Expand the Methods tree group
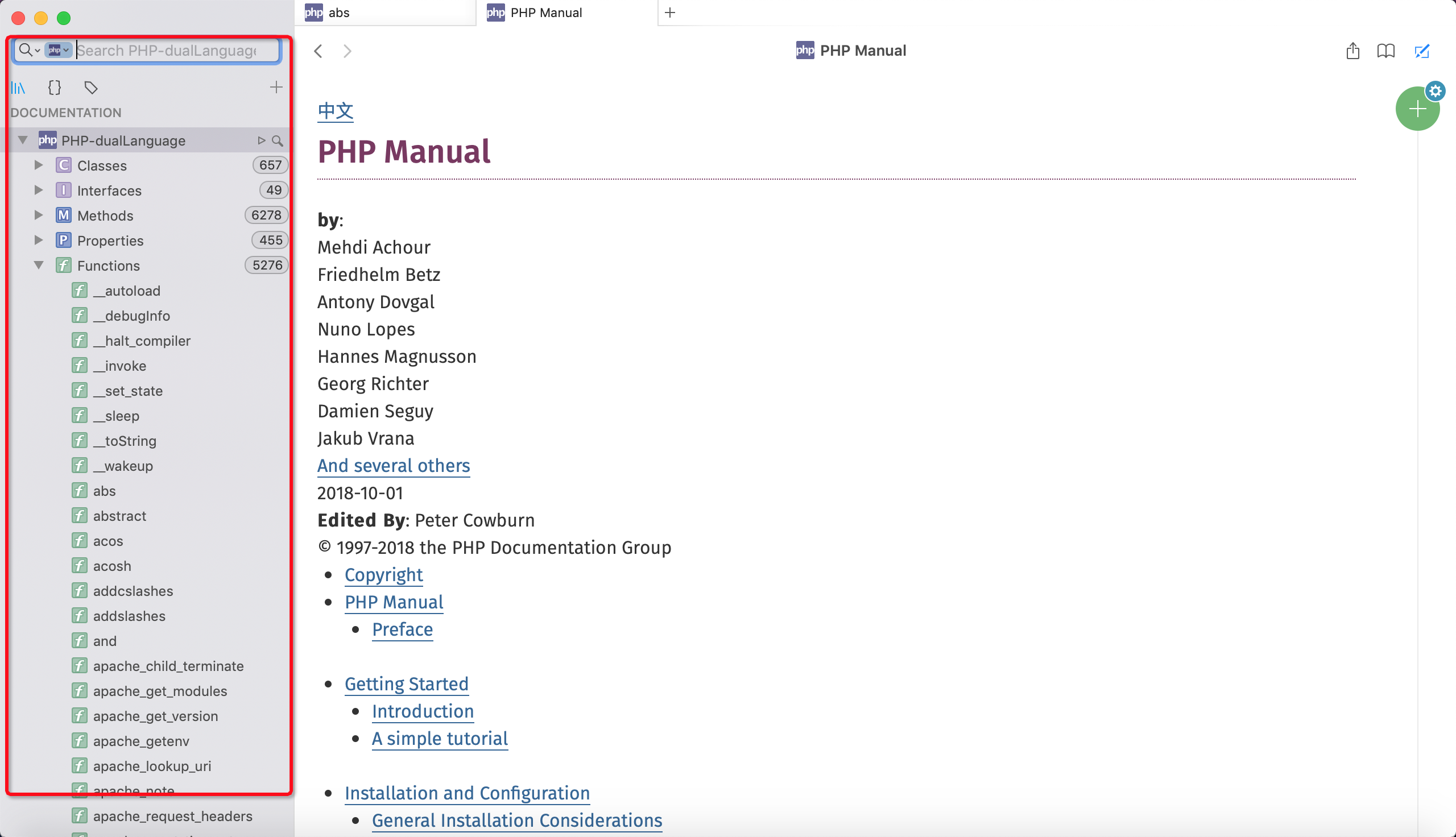The height and width of the screenshot is (837, 1456). click(x=39, y=215)
